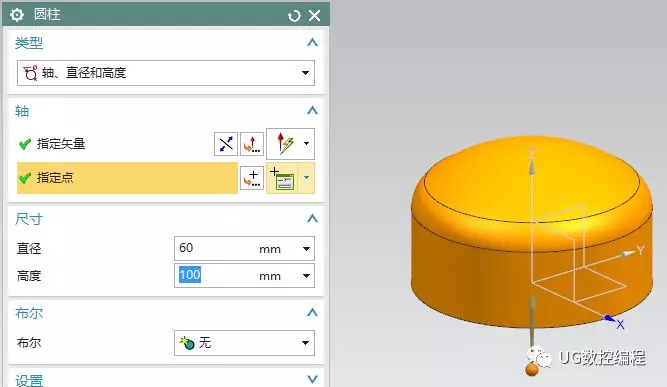Click the X axis handle
Viewport: 667px width, 387px height.
pyautogui.click(x=610, y=318)
